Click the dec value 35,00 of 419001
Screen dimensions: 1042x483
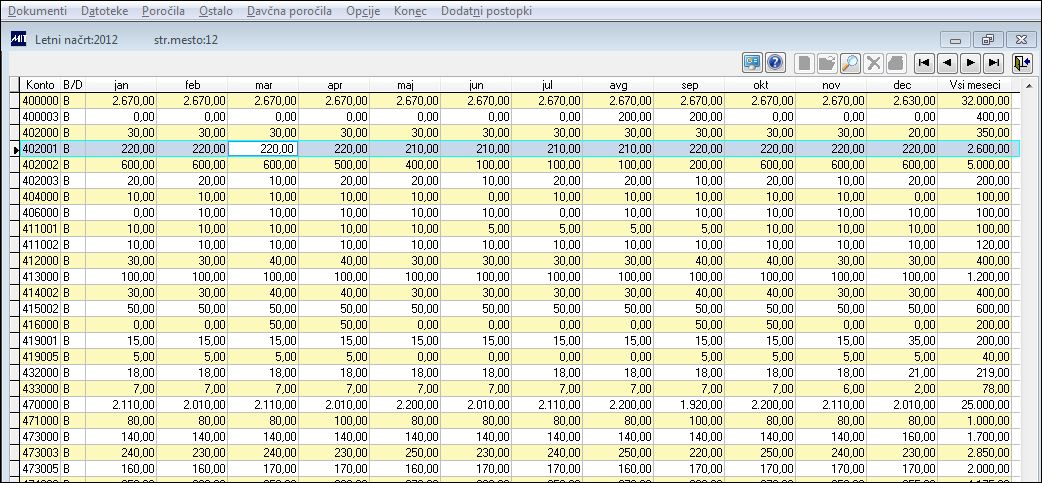(902, 340)
